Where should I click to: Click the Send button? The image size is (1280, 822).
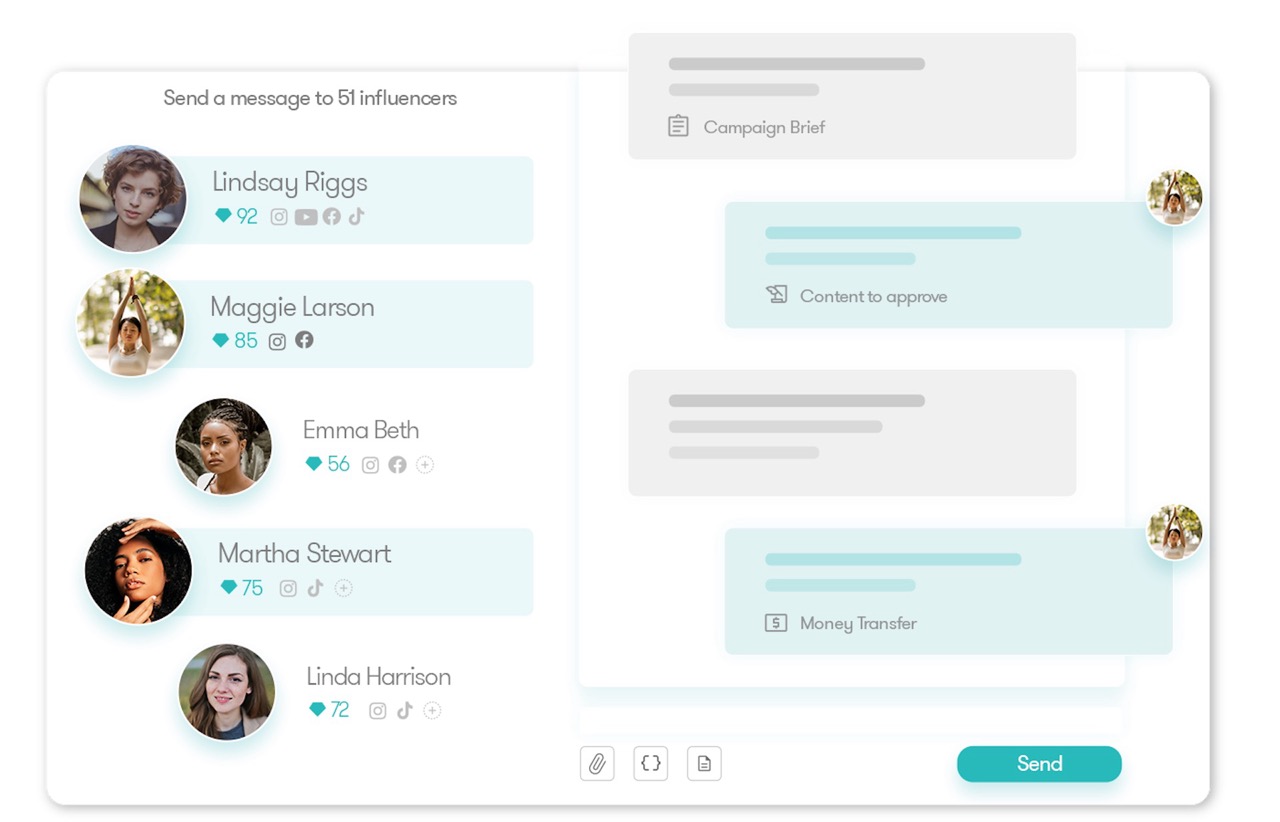pos(1039,763)
